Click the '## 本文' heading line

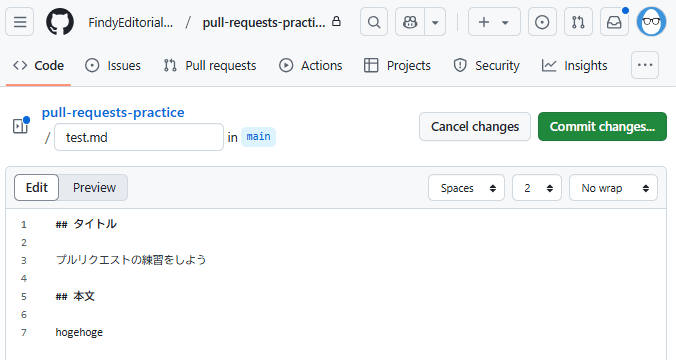tap(75, 296)
